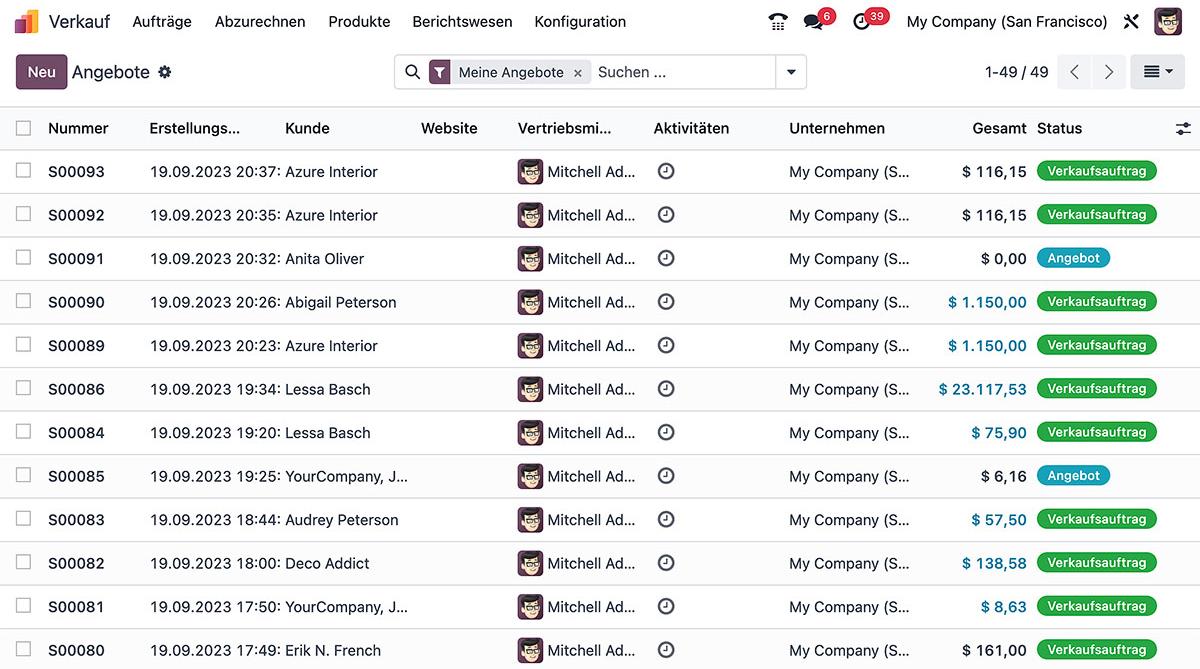Open the Berichtswesen menu
Image resolution: width=1200 pixels, height=669 pixels.
pyautogui.click(x=462, y=22)
